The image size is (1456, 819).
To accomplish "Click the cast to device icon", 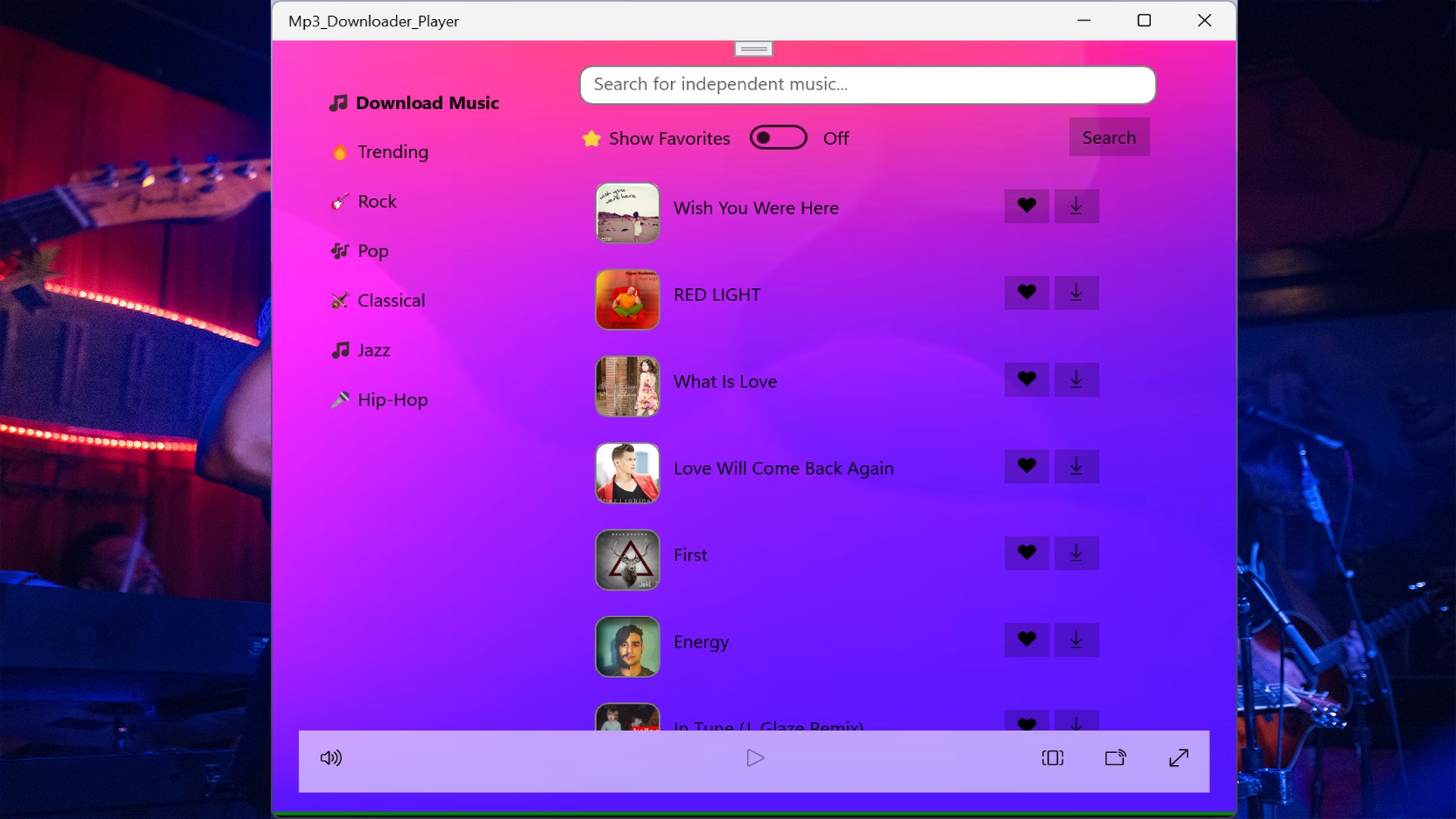I will (1115, 758).
